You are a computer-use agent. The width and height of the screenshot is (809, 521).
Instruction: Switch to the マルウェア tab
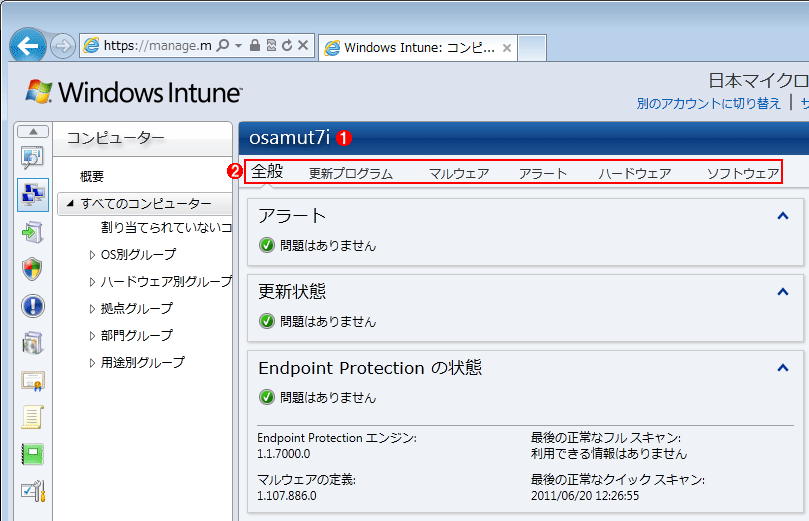click(x=459, y=174)
